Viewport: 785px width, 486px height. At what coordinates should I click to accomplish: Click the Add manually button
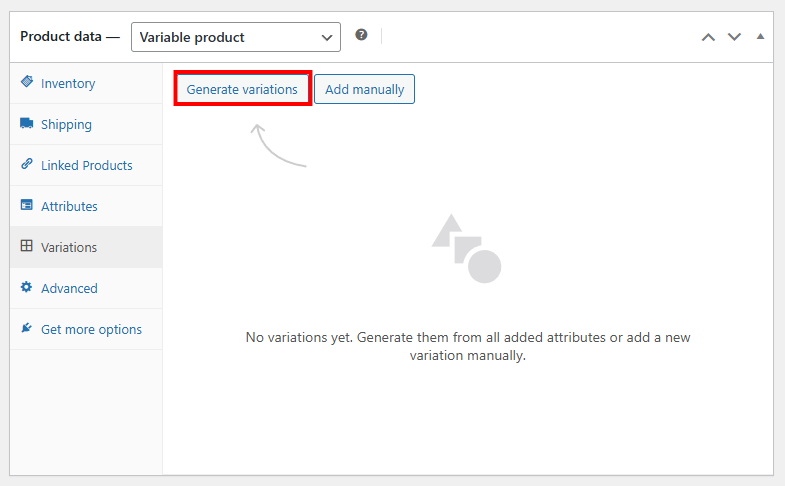click(364, 89)
